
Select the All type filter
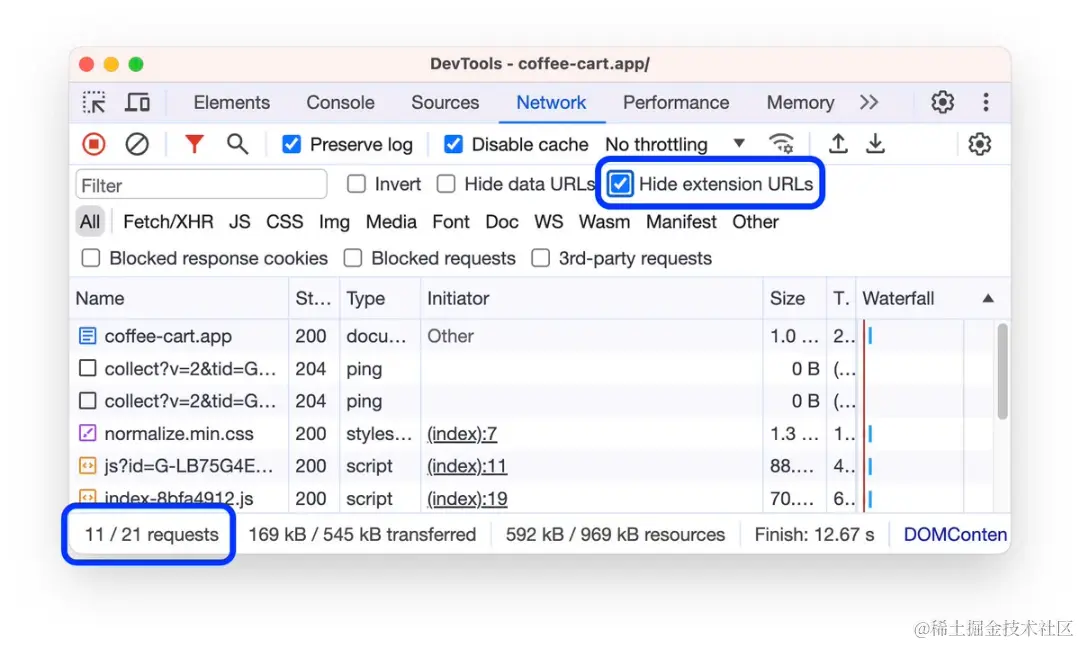coord(90,222)
